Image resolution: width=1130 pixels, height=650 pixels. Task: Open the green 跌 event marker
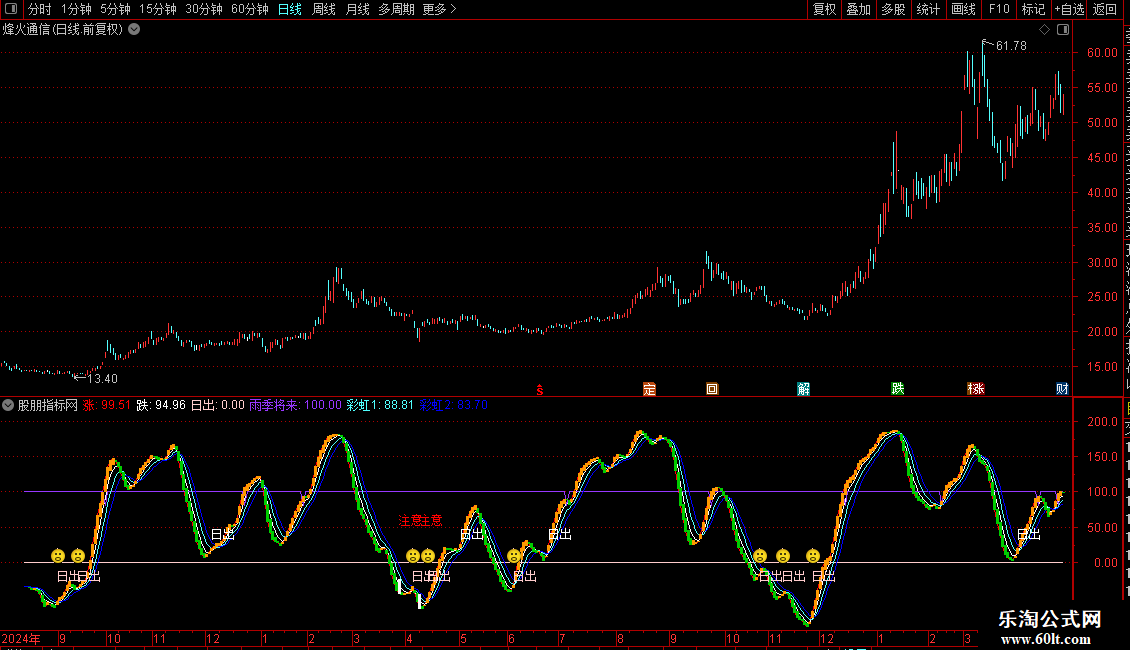pyautogui.click(x=897, y=389)
